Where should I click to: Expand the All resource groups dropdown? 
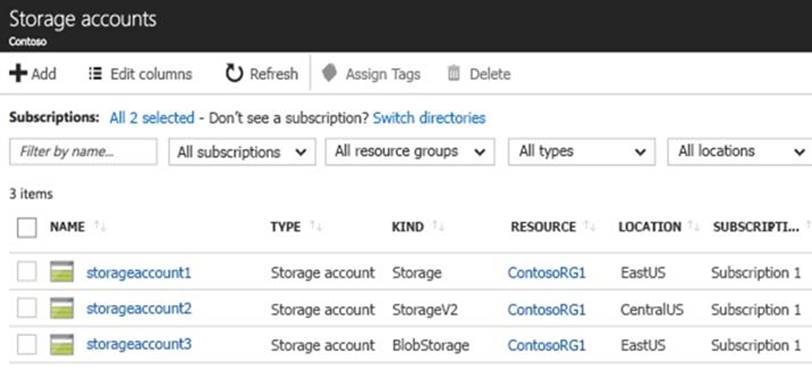(x=410, y=152)
